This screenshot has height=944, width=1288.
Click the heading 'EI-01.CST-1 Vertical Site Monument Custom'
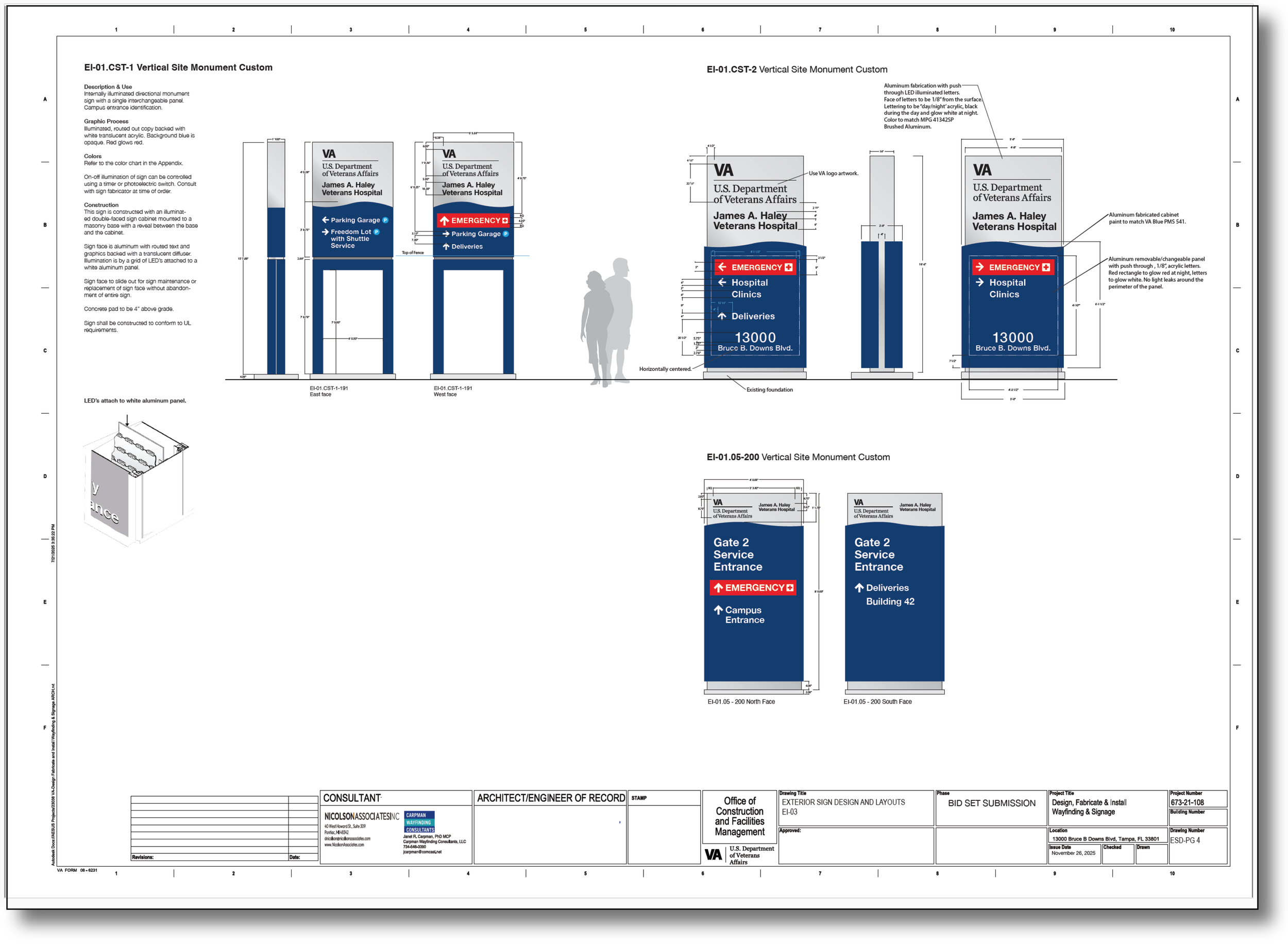point(178,68)
